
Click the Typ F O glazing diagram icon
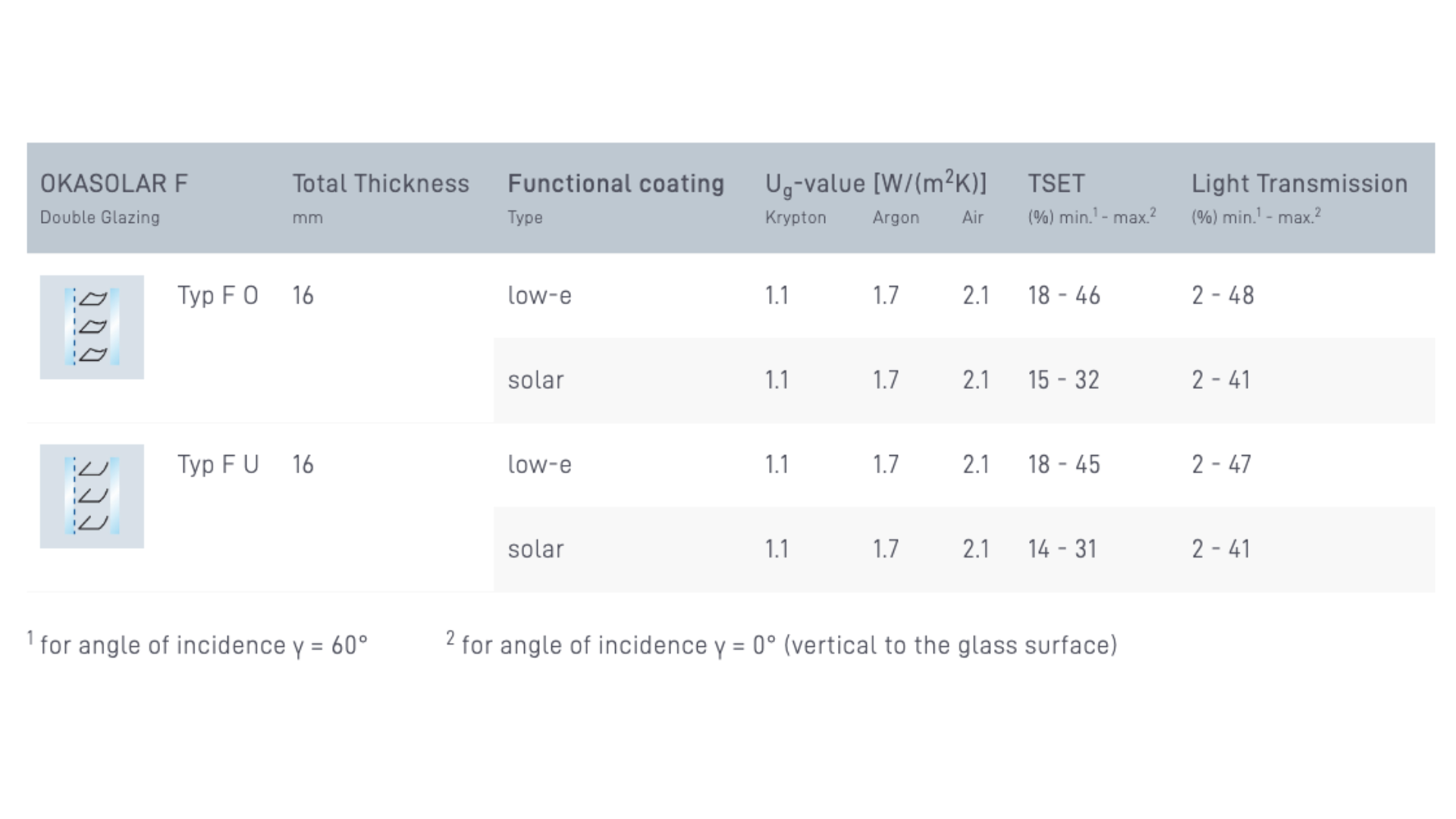click(92, 327)
